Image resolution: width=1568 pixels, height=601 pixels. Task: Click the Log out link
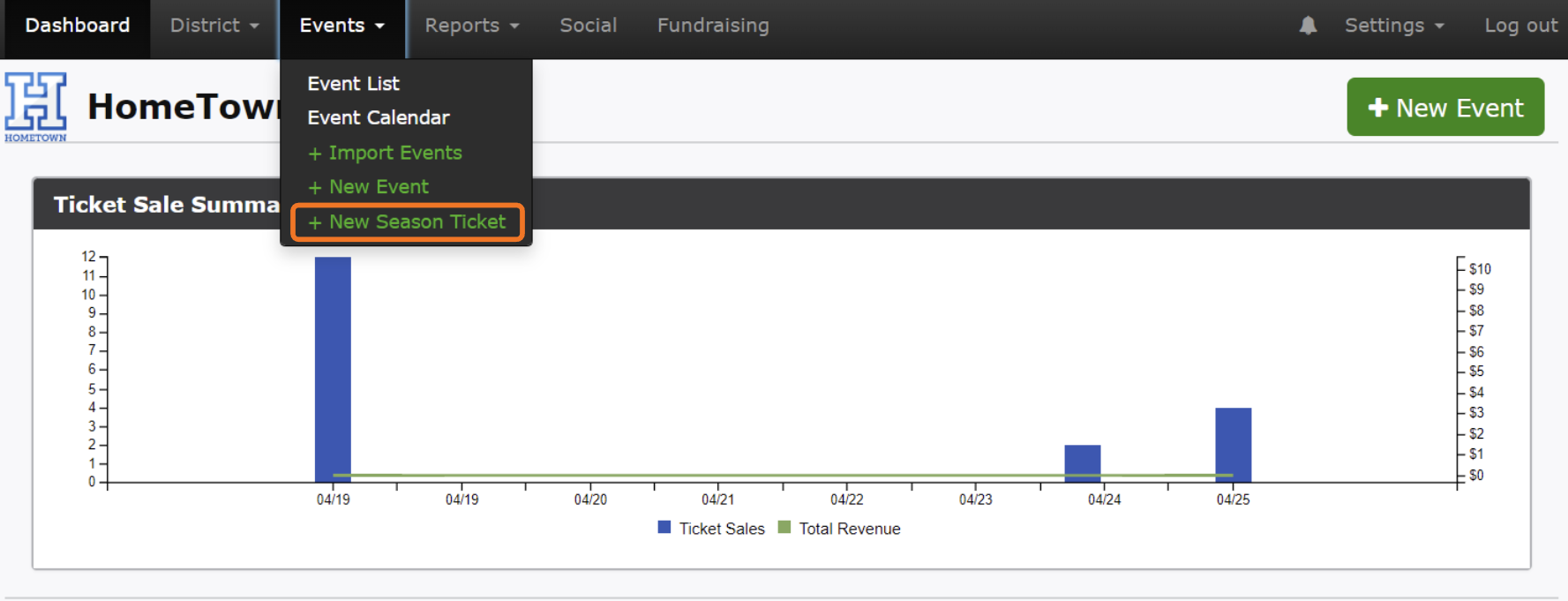click(x=1520, y=26)
